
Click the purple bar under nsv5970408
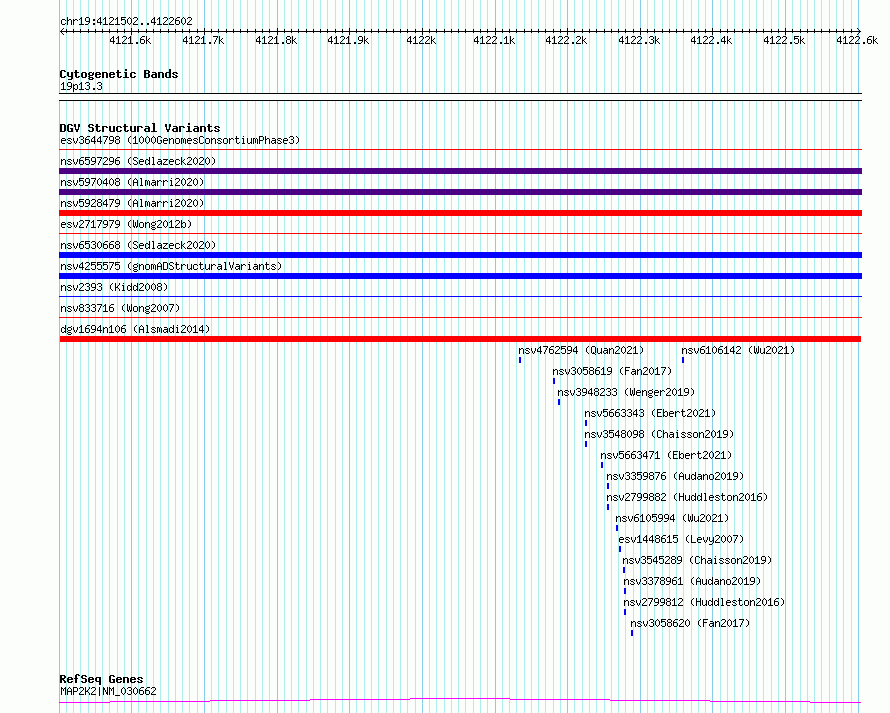(460, 192)
